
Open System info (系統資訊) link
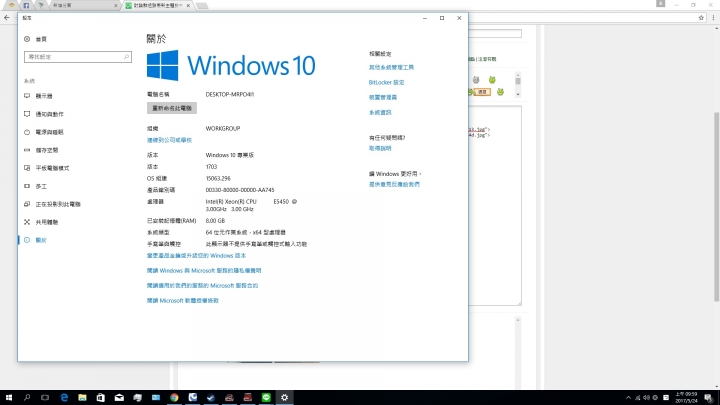pyautogui.click(x=380, y=112)
